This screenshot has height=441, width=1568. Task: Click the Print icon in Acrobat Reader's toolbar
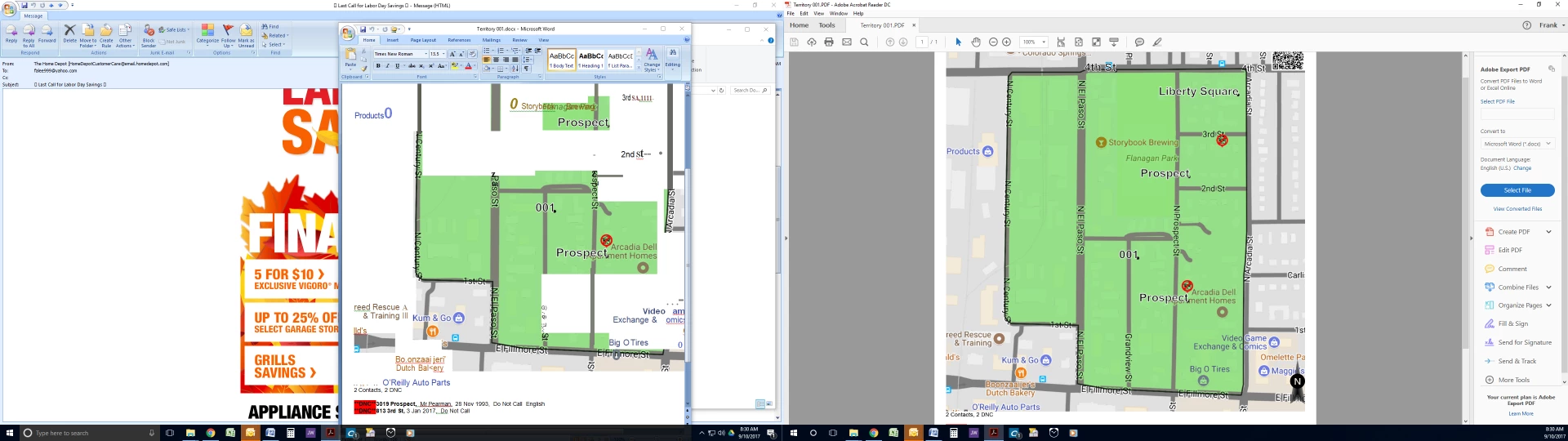pyautogui.click(x=829, y=42)
